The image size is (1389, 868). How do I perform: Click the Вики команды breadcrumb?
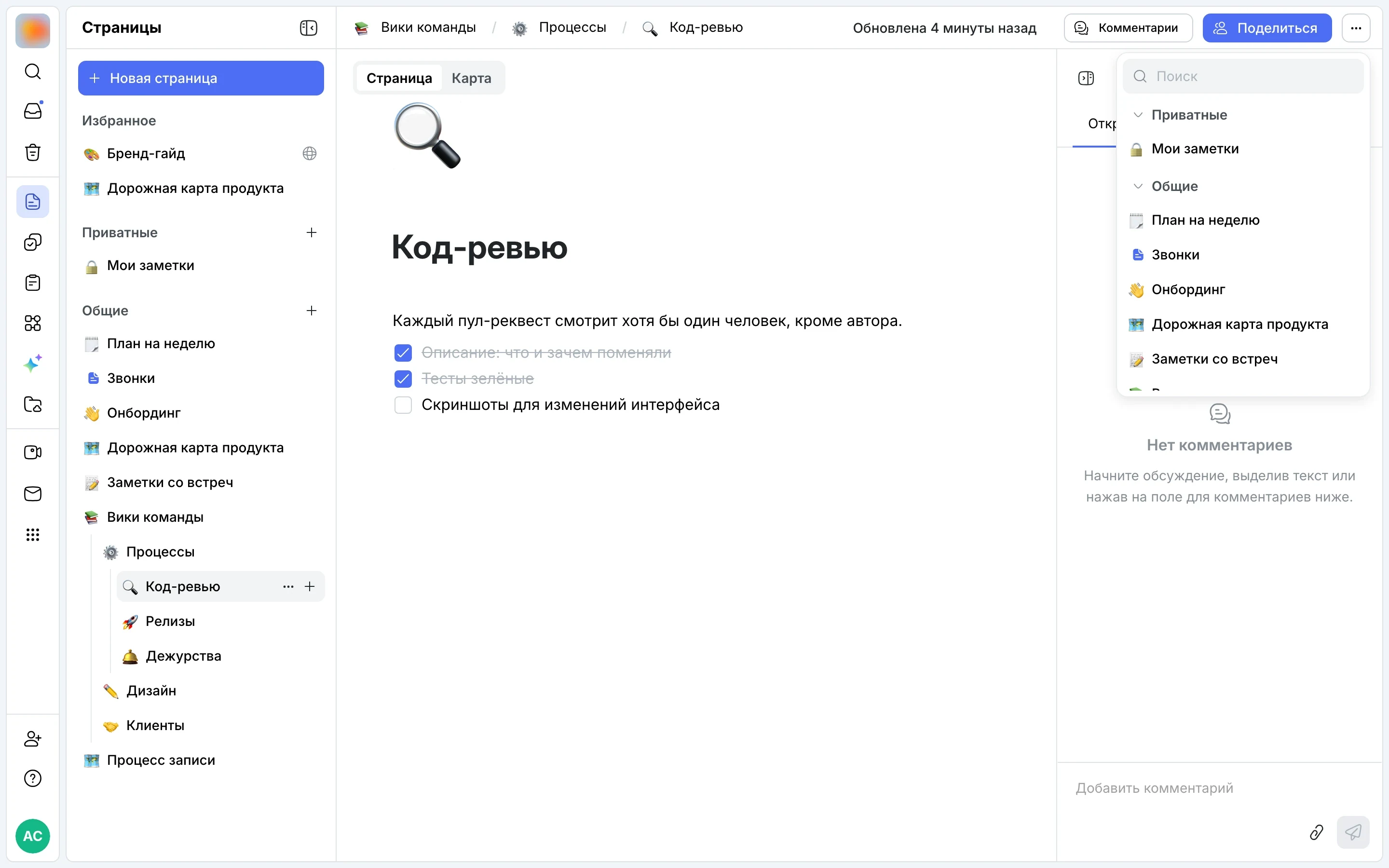coord(415,27)
